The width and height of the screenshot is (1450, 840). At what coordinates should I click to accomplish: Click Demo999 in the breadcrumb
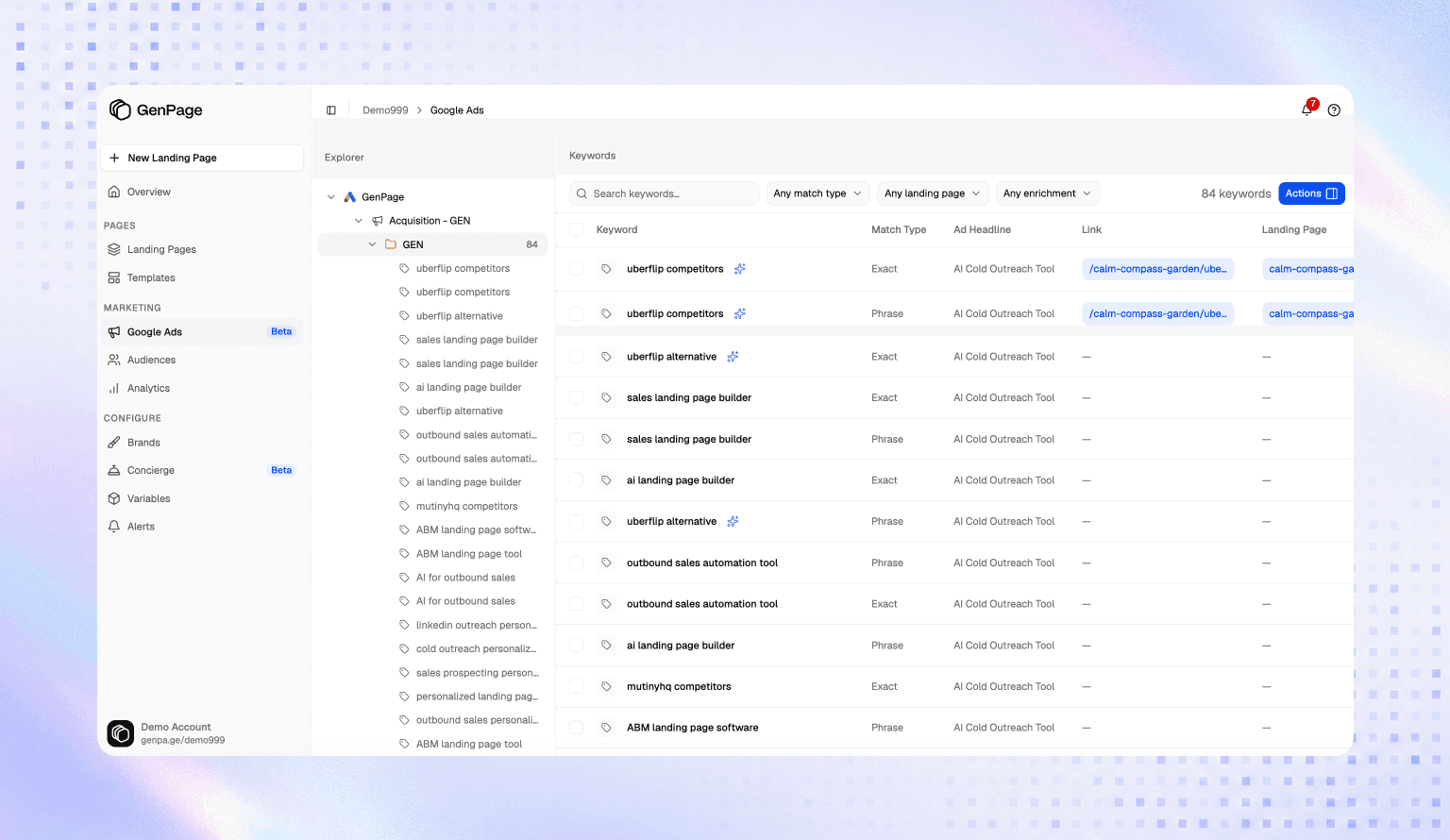(x=385, y=110)
